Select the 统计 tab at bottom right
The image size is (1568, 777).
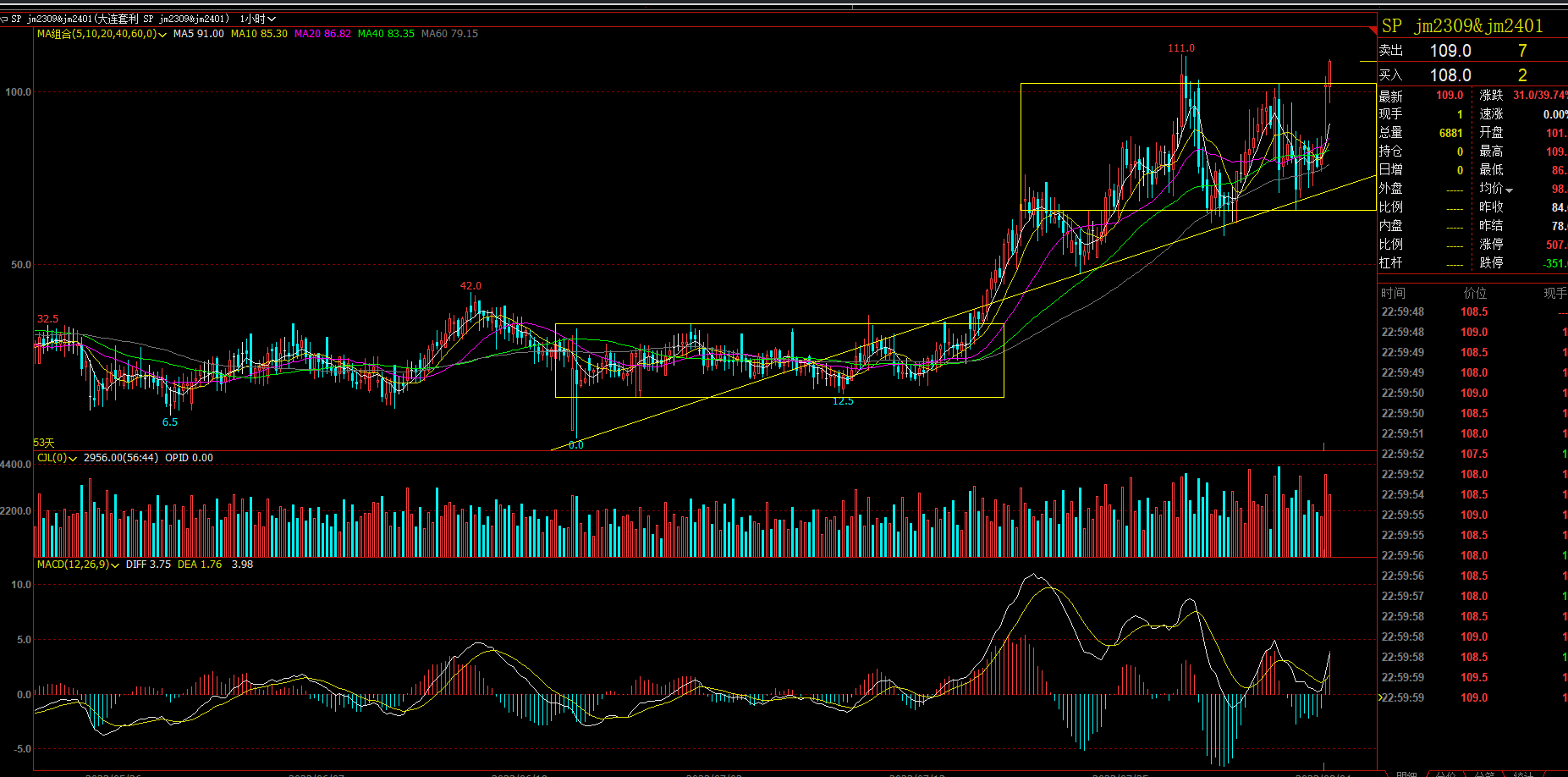coord(1523,774)
